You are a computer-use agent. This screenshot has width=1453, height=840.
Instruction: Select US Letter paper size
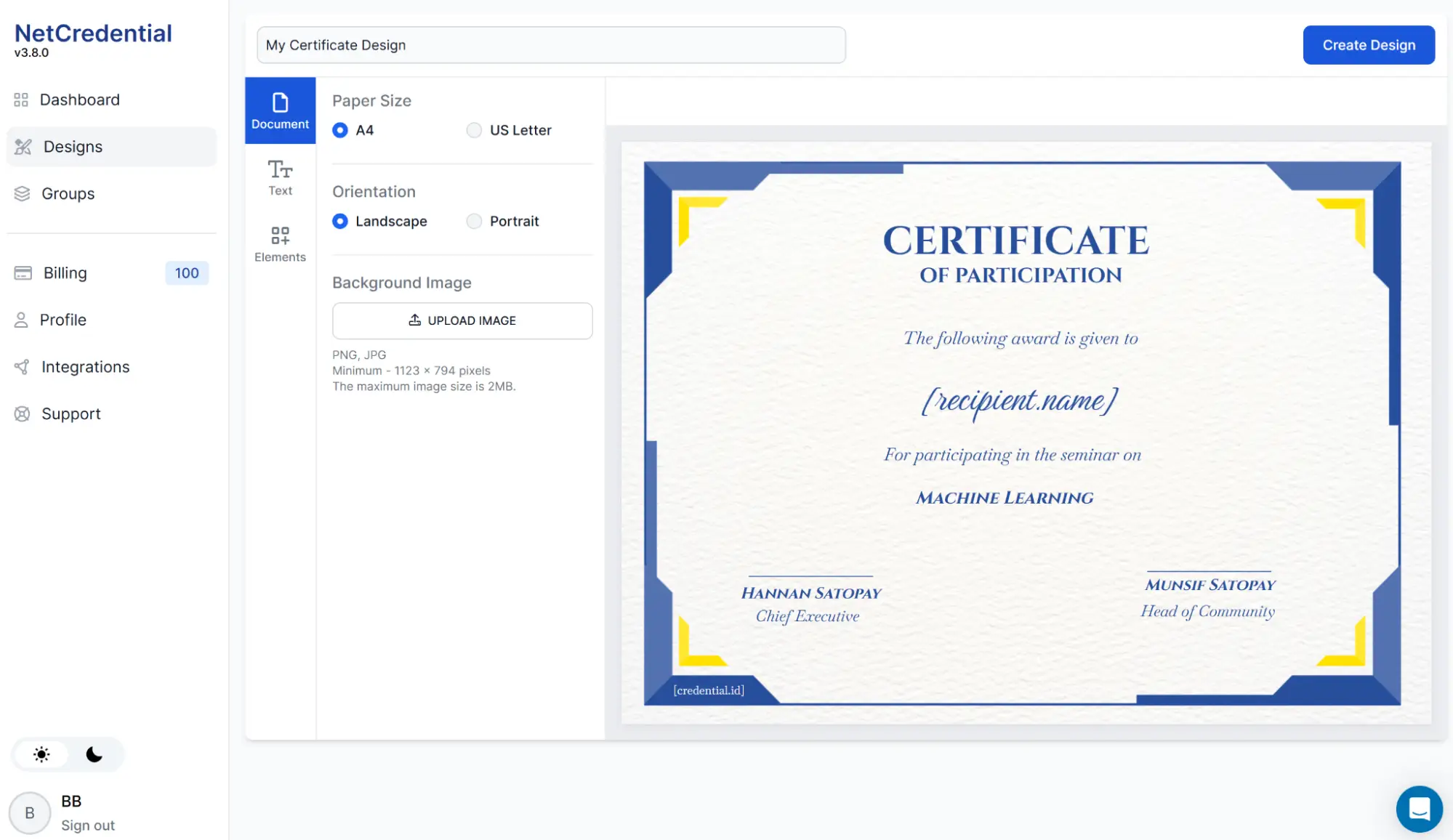tap(474, 130)
